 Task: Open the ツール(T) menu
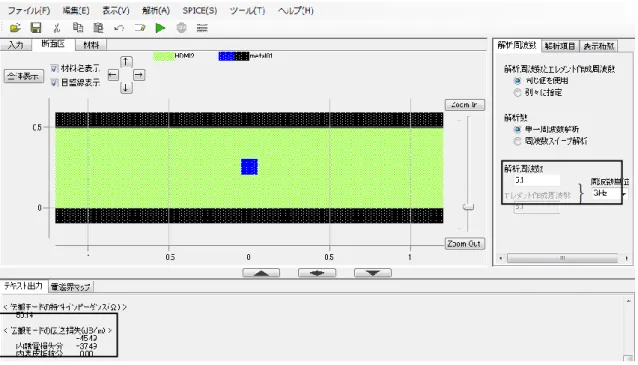click(247, 11)
